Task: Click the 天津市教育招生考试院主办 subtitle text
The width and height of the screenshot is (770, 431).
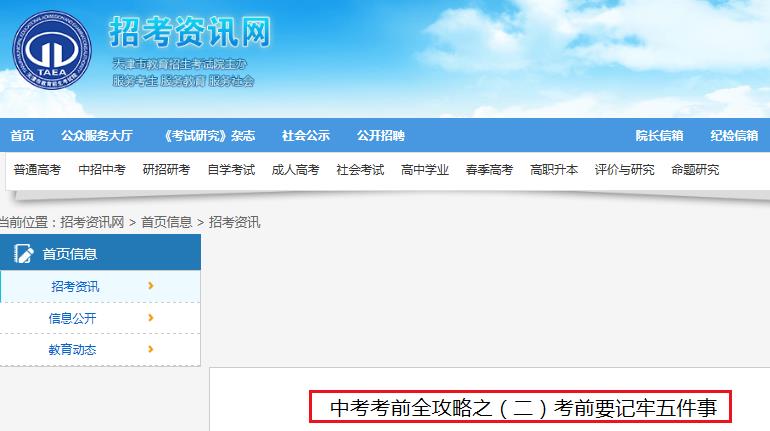Action: (x=180, y=64)
